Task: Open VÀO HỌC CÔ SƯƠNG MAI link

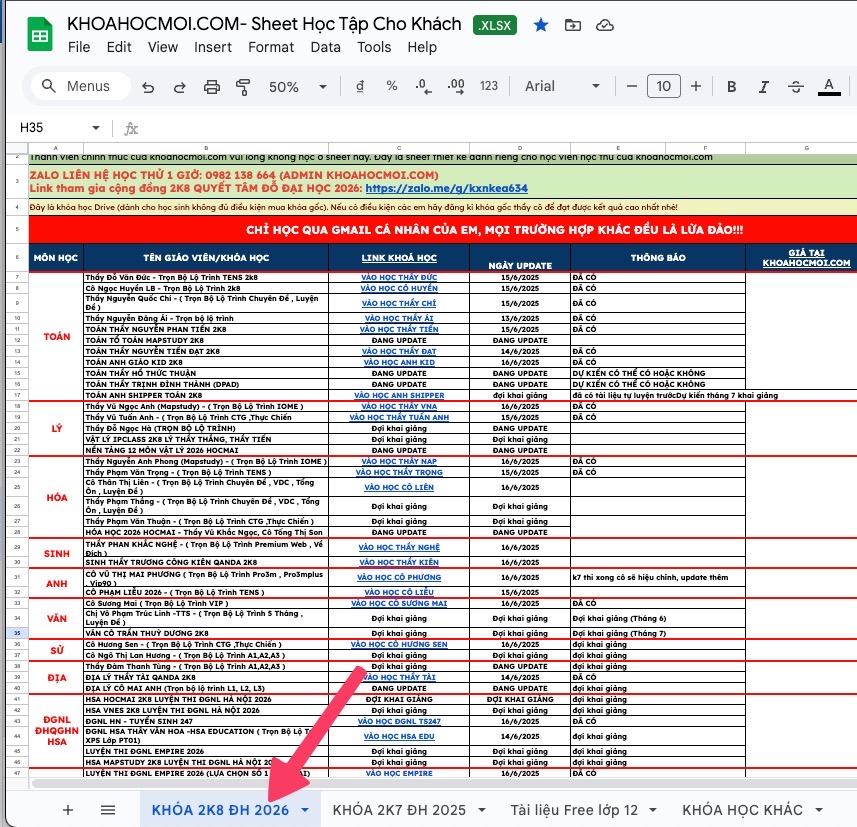Action: (x=399, y=603)
